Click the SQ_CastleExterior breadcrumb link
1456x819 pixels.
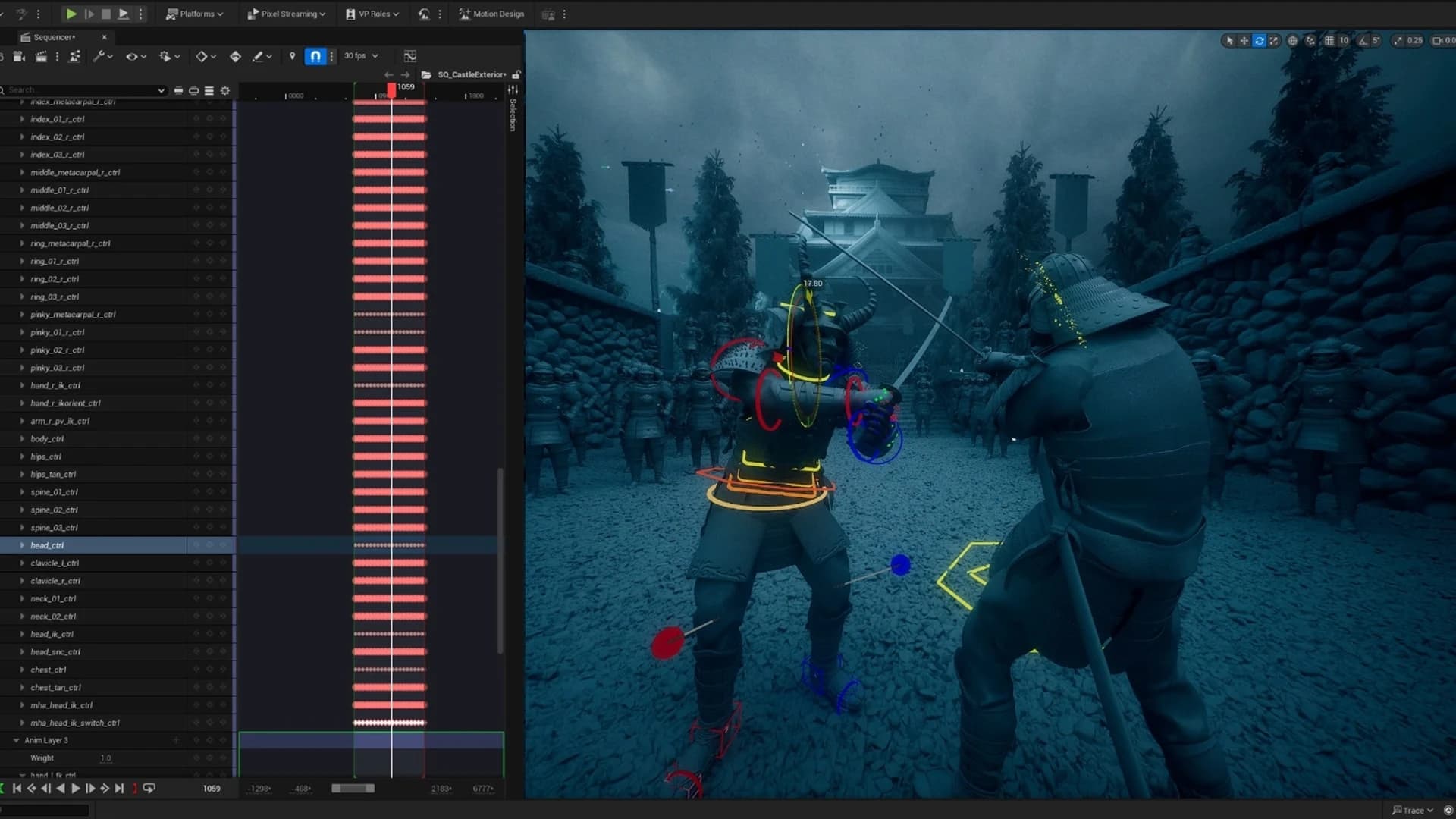coord(471,74)
